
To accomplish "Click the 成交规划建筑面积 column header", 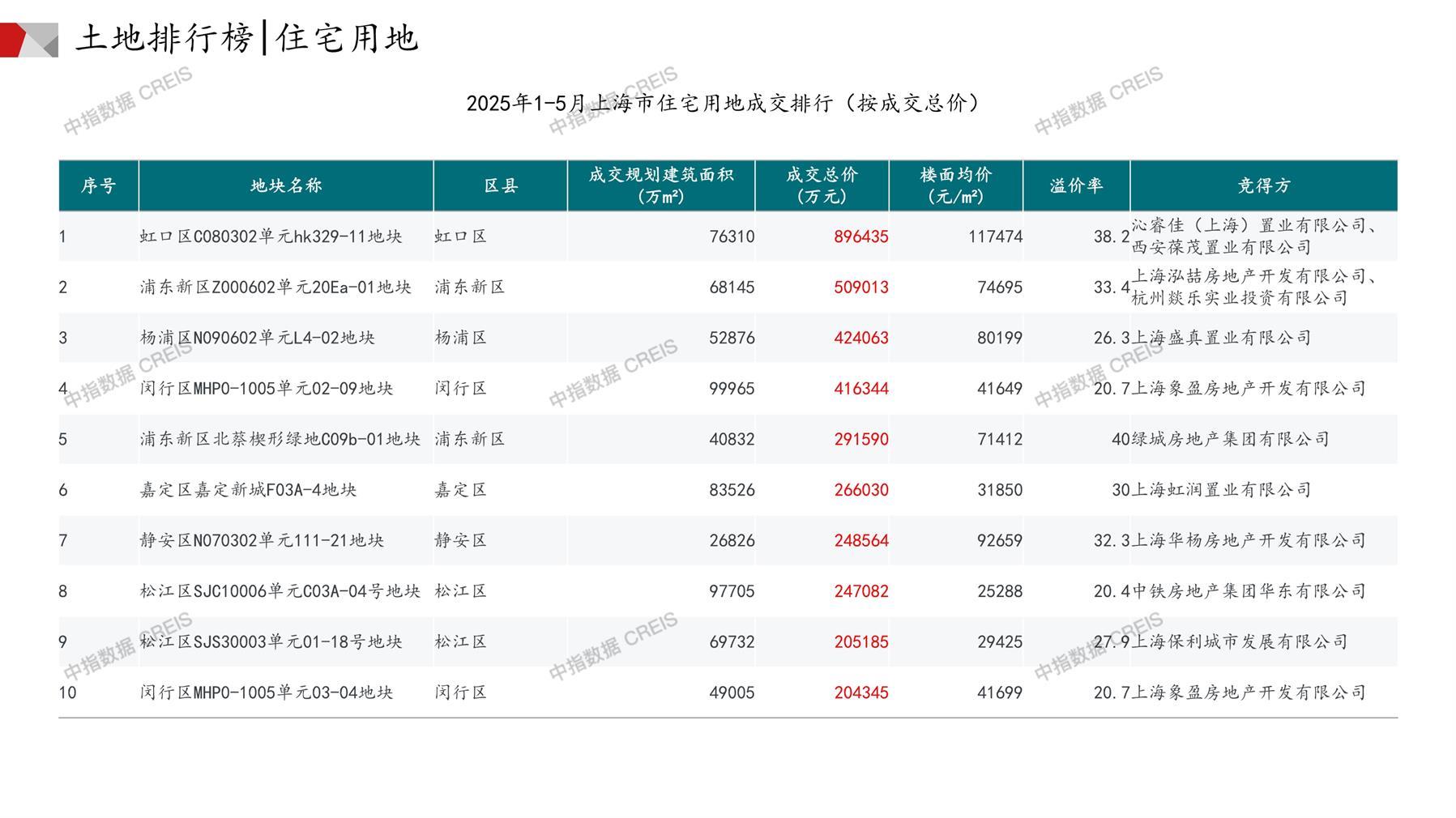I will (x=660, y=185).
